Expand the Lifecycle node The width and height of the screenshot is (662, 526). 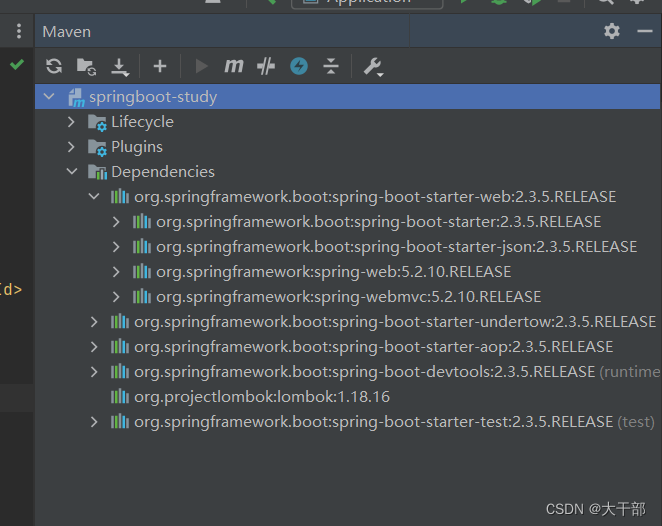pyautogui.click(x=71, y=122)
